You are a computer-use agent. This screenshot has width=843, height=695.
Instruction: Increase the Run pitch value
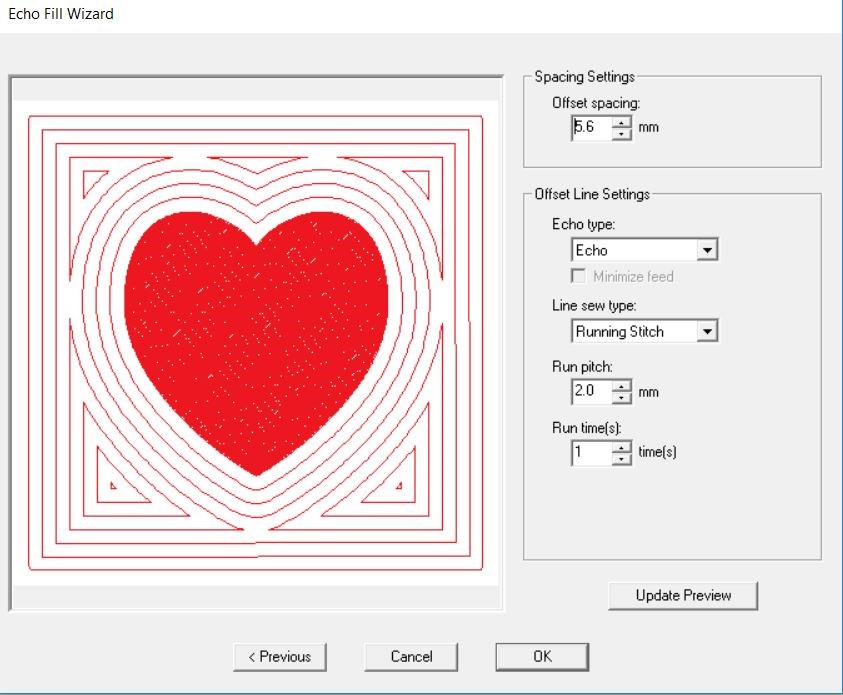click(622, 387)
